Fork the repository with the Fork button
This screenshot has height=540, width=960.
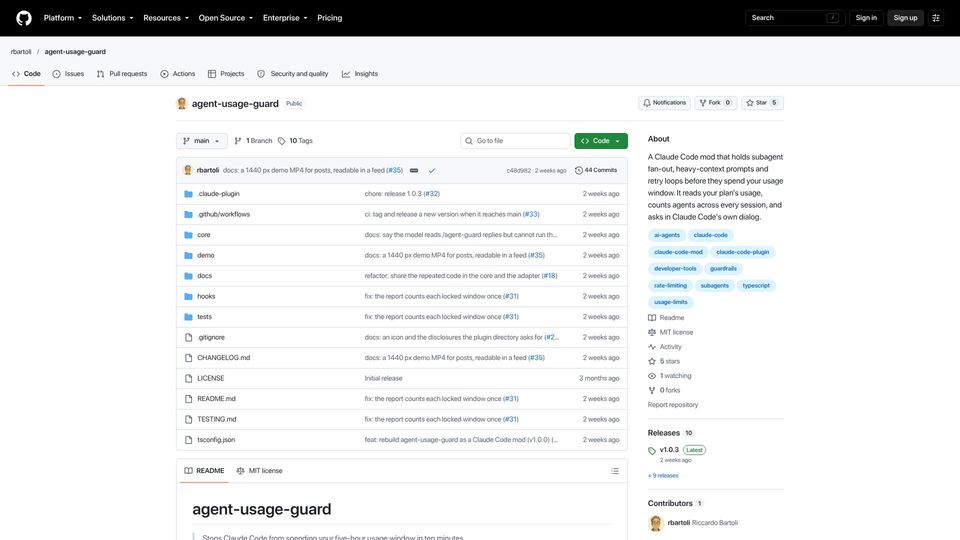pyautogui.click(x=715, y=103)
